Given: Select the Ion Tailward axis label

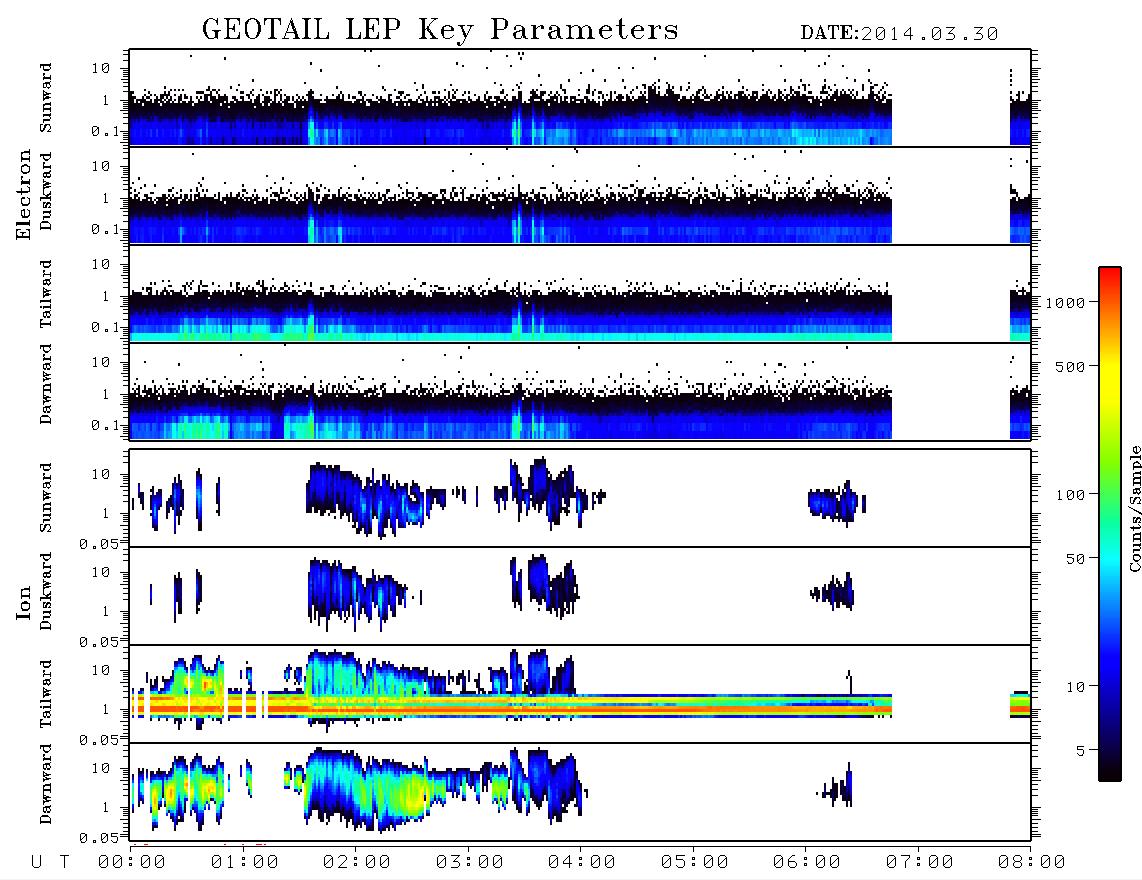Looking at the screenshot, I should [x=46, y=694].
